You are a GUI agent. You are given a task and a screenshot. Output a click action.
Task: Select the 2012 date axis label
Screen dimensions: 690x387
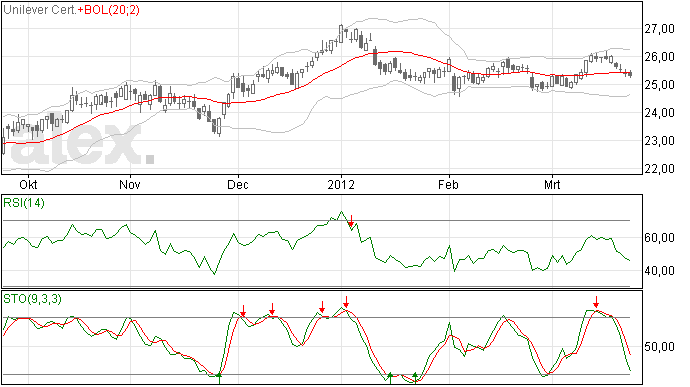click(x=341, y=184)
